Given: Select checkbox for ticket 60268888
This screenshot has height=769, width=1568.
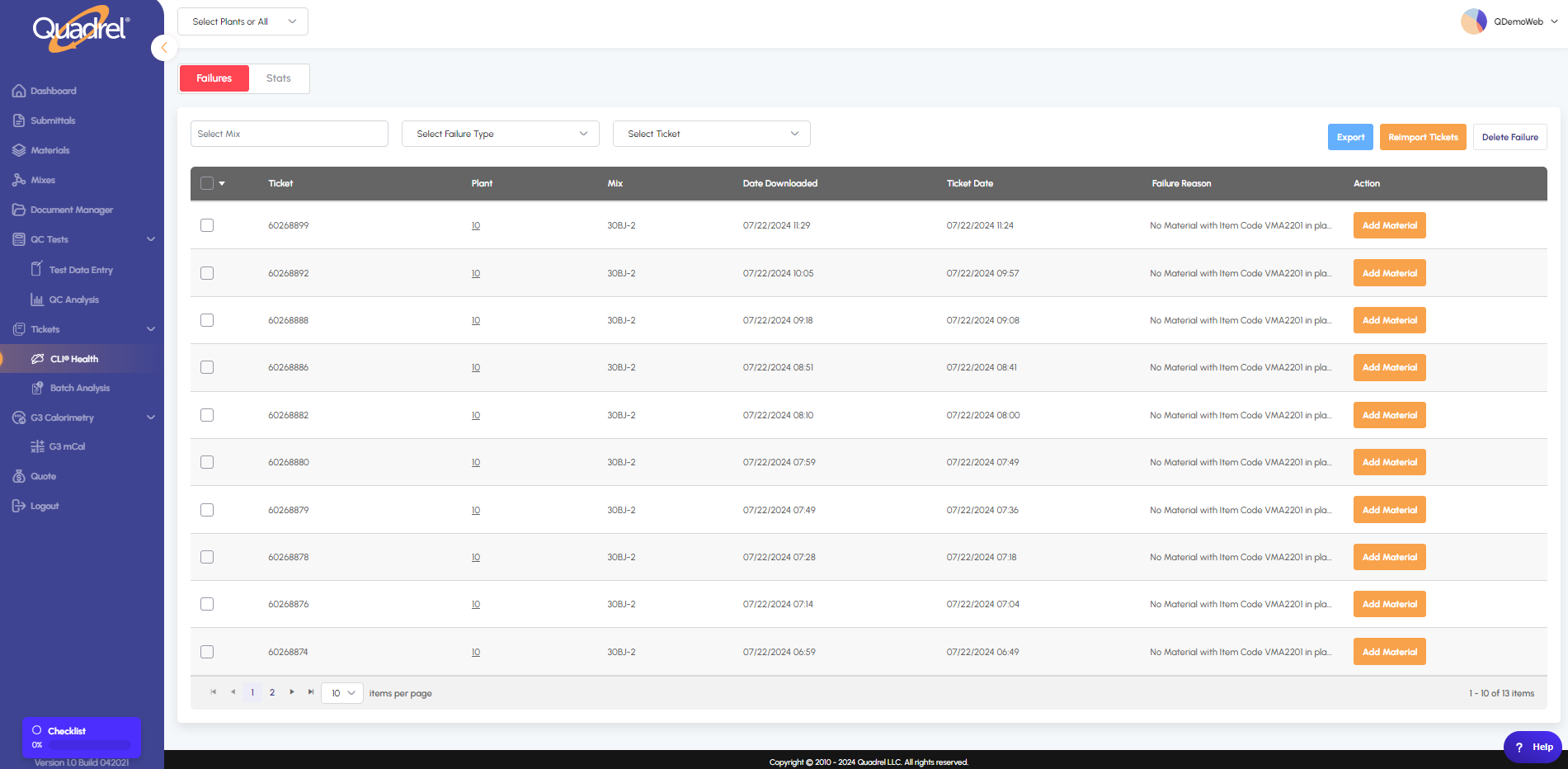Looking at the screenshot, I should [207, 320].
